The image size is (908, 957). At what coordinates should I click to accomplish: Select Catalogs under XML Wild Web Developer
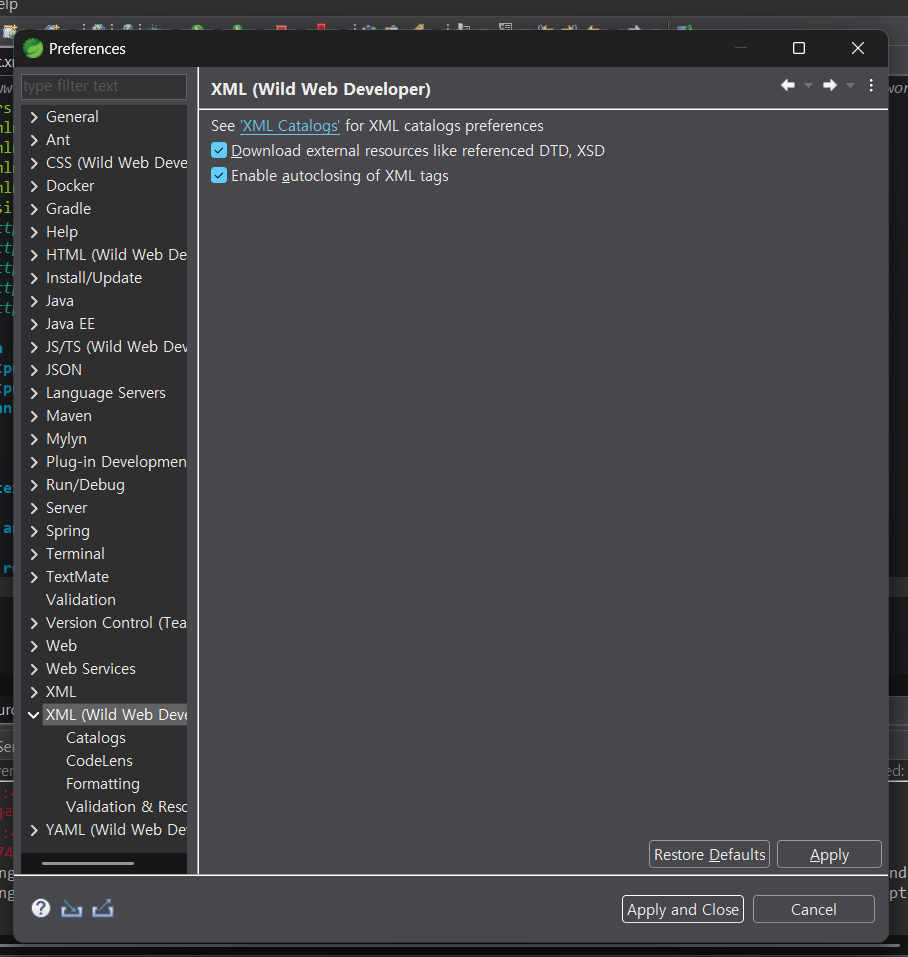(96, 738)
